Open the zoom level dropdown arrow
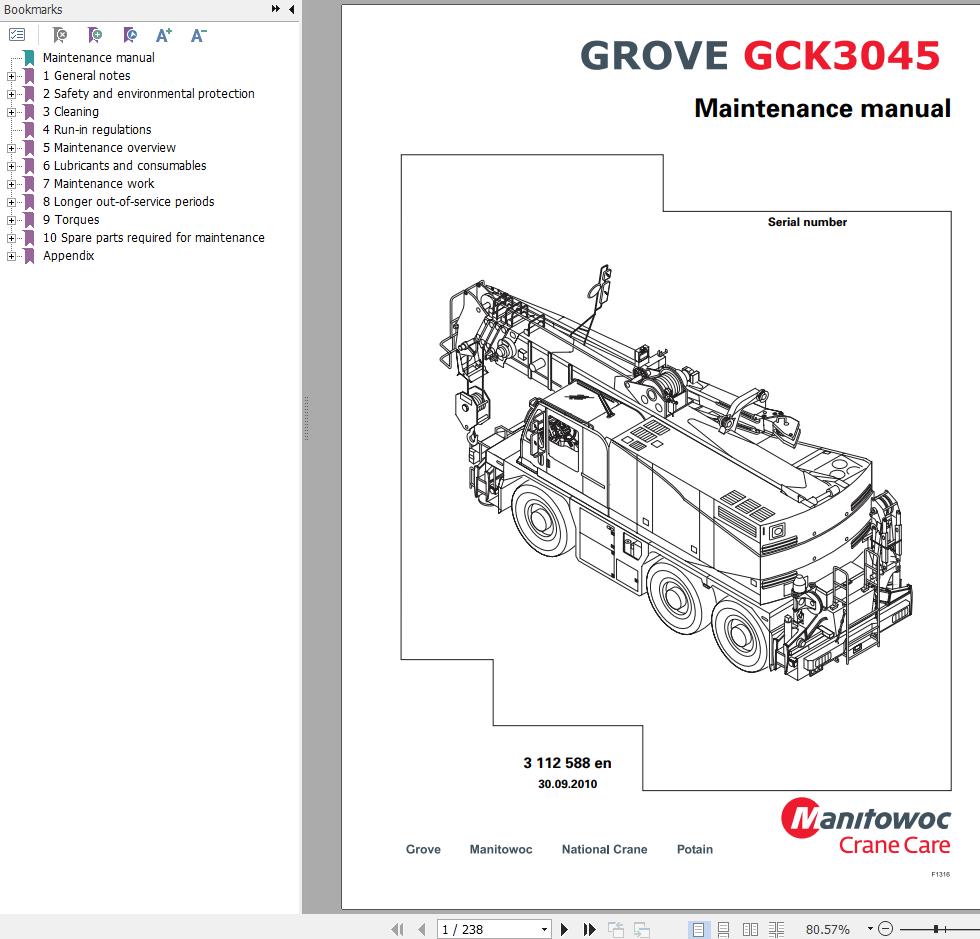Viewport: 980px width, 939px height. 869,929
